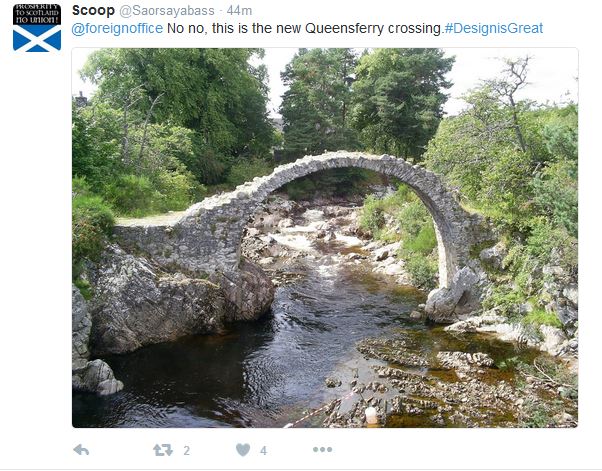Open the tweet permalink via 44m timestamp

coord(239,11)
